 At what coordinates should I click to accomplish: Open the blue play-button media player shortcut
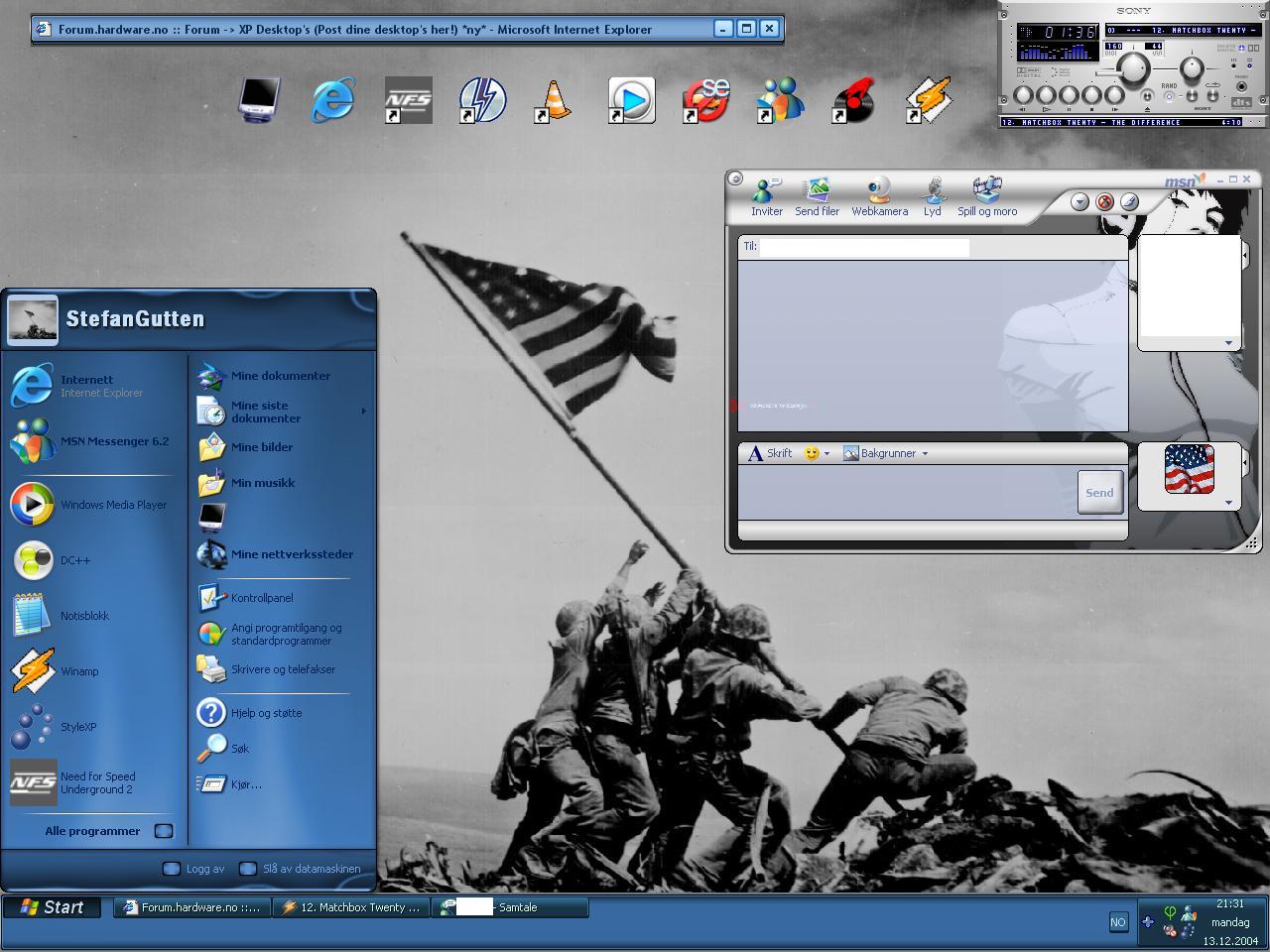631,100
